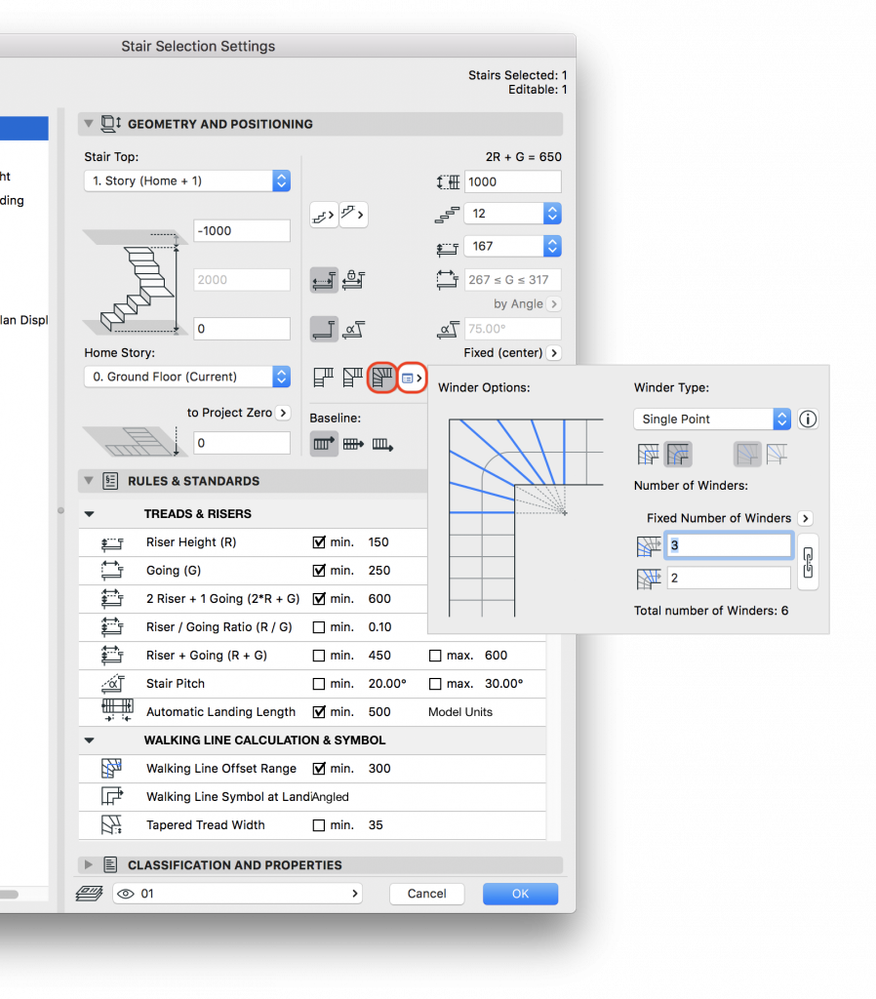Toggle the chain link between winder counts

click(808, 562)
